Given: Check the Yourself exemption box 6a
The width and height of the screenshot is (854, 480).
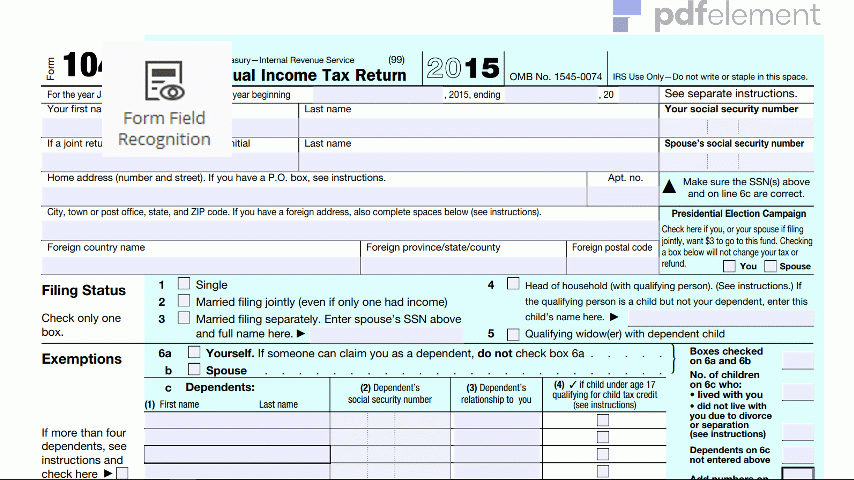Looking at the screenshot, I should [x=194, y=353].
